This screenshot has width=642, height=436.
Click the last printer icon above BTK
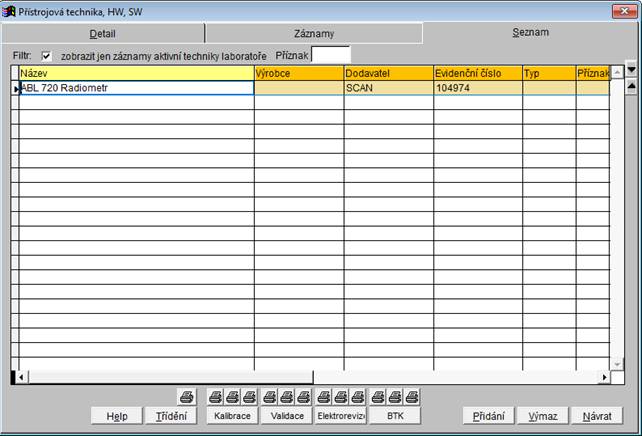(411, 397)
